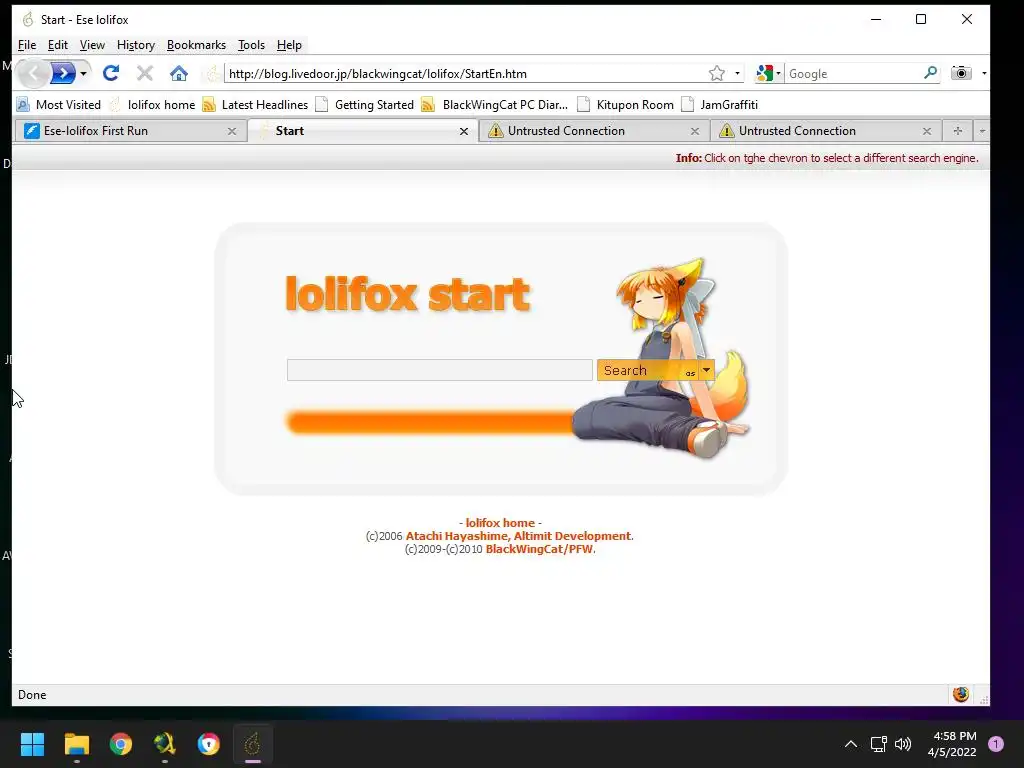Open the Help menu
Screen dimensions: 1024x768
(289, 45)
